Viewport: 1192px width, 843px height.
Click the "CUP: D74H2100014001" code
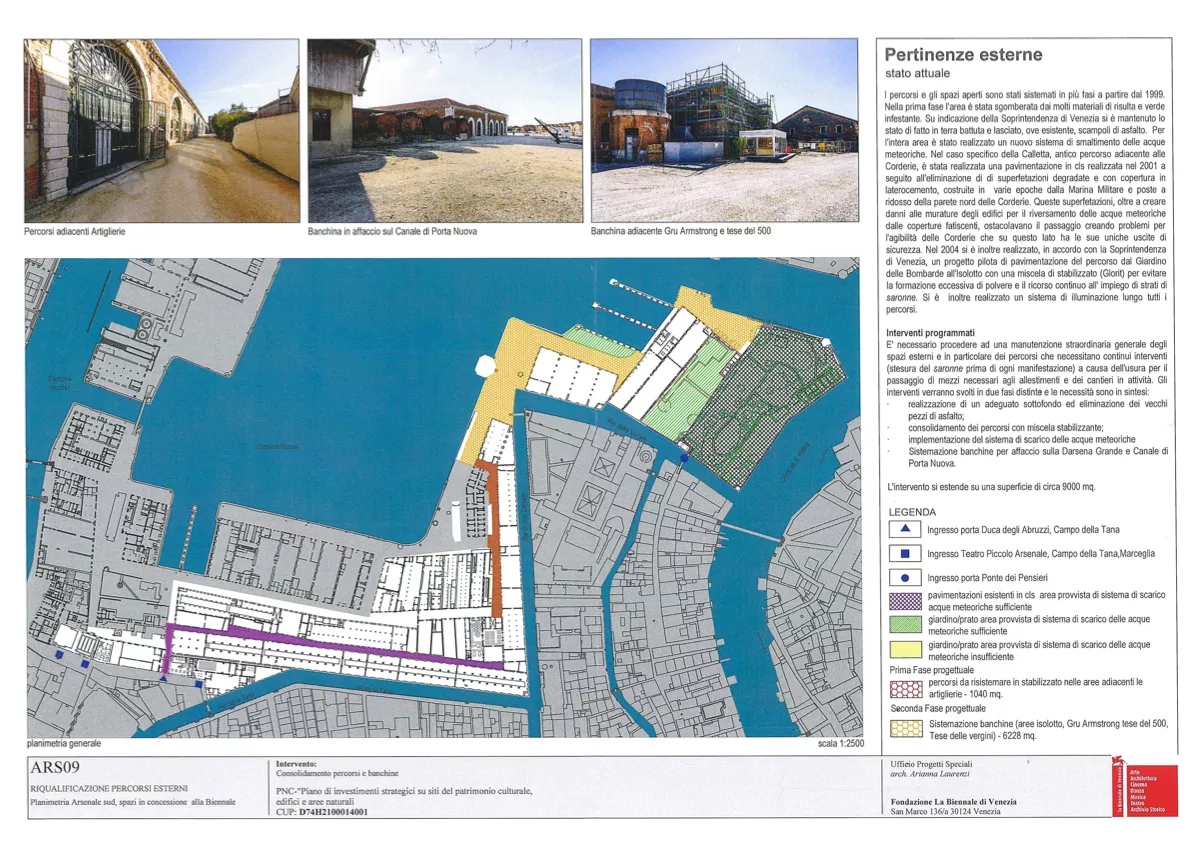tap(322, 812)
